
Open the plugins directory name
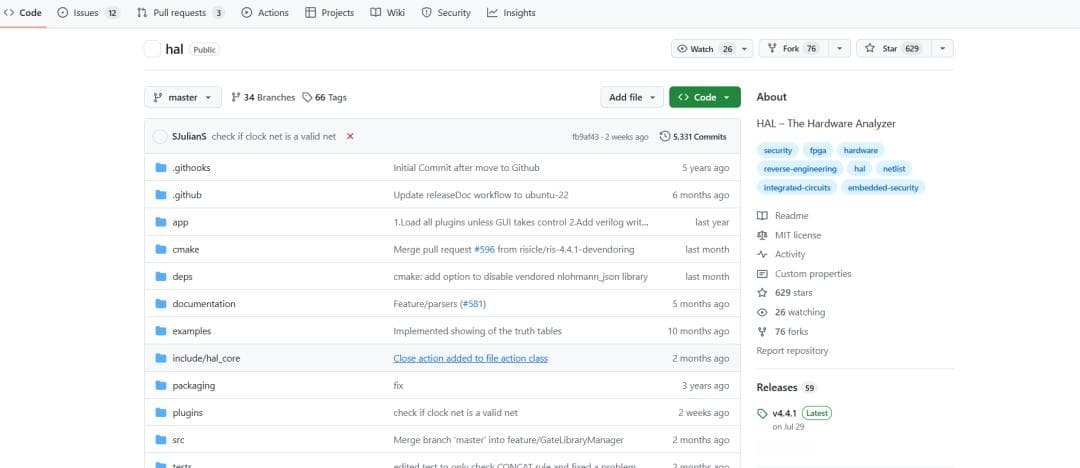pyautogui.click(x=187, y=413)
